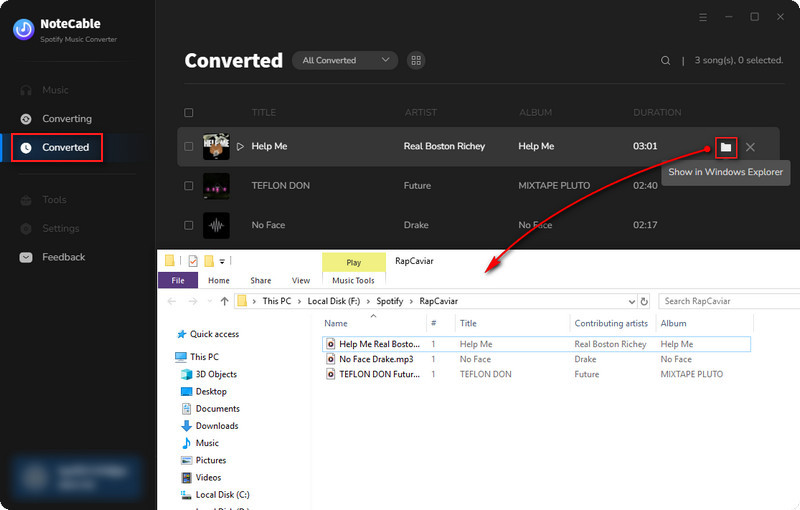The height and width of the screenshot is (510, 800).
Task: Refresh the RapCaviar folder
Action: 644,301
